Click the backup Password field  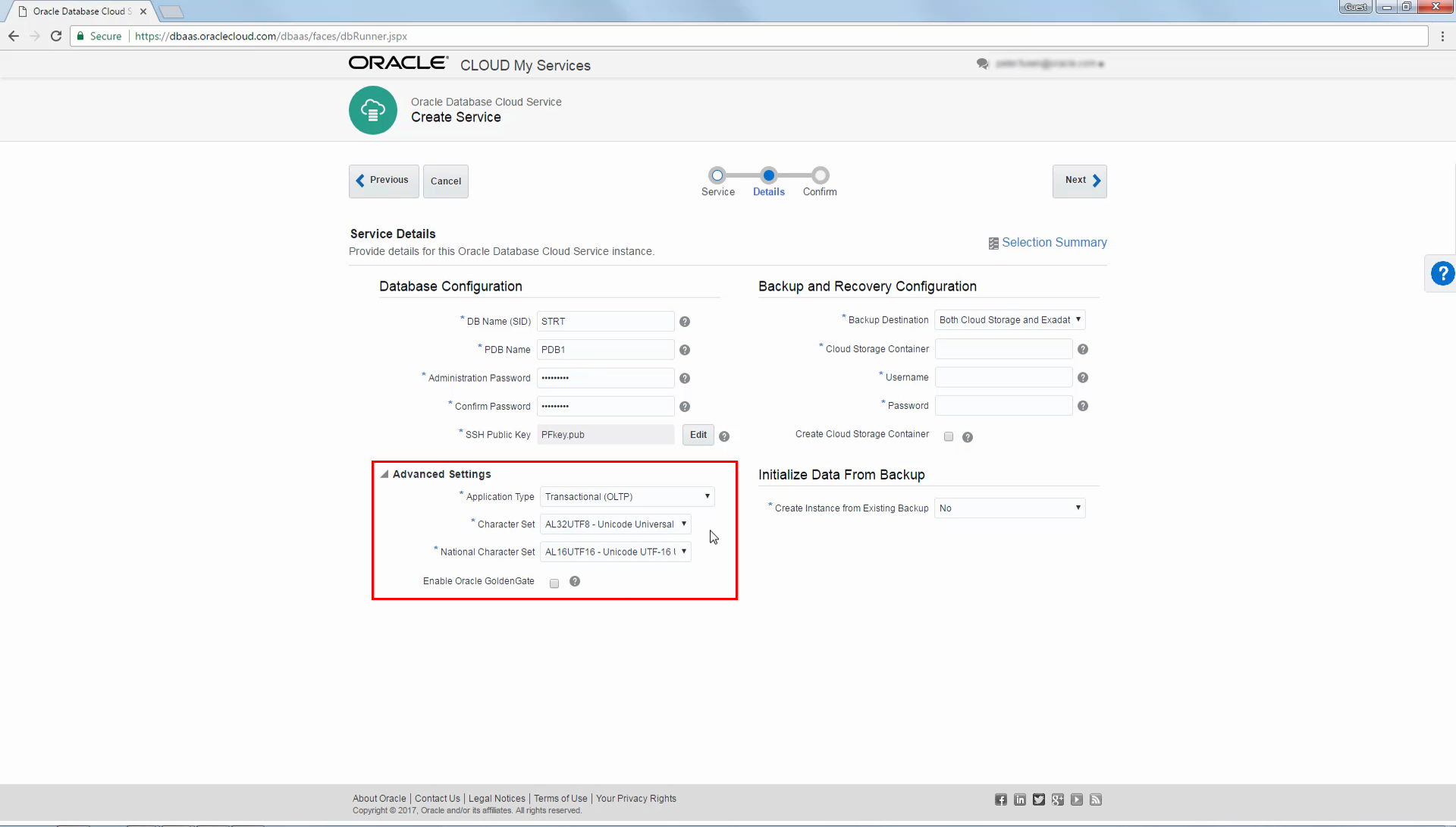1003,406
